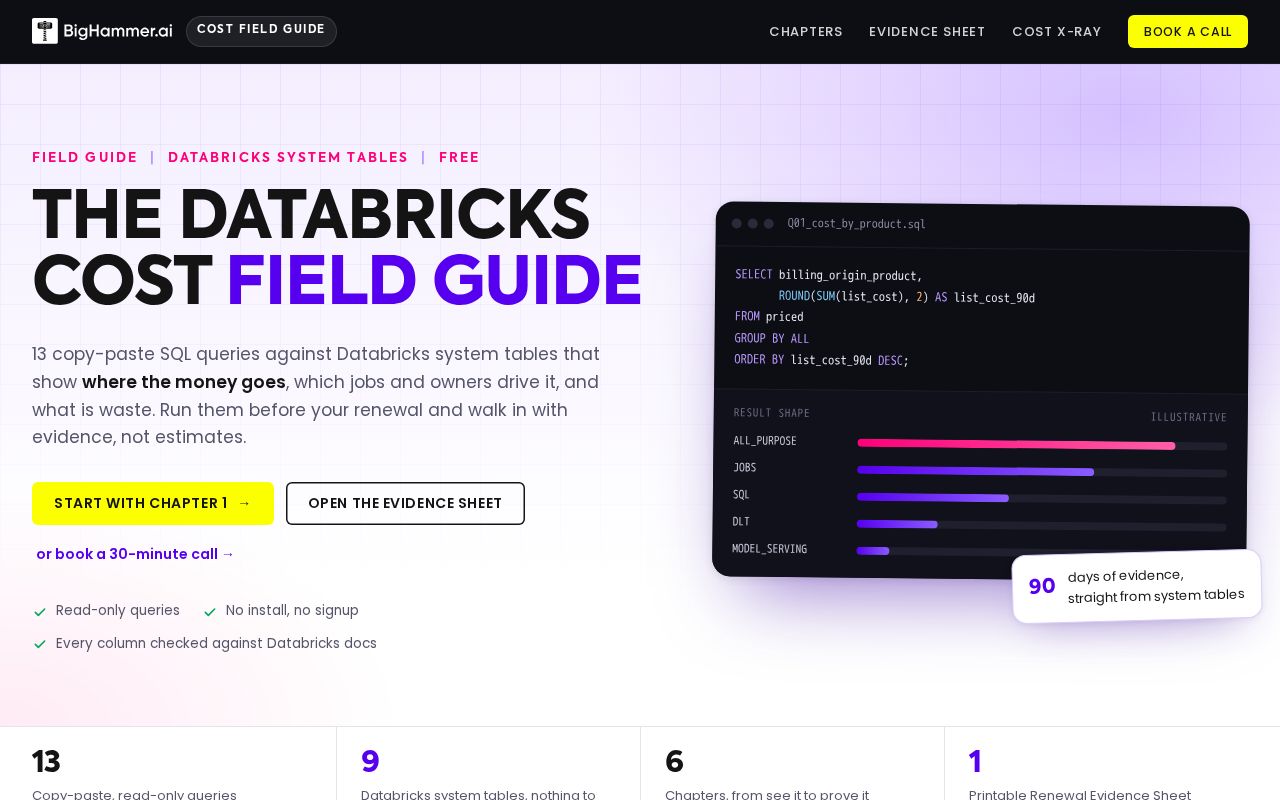Click the ALL_PURPOSE pink result bar
The image size is (1280, 800).
[x=1016, y=444]
